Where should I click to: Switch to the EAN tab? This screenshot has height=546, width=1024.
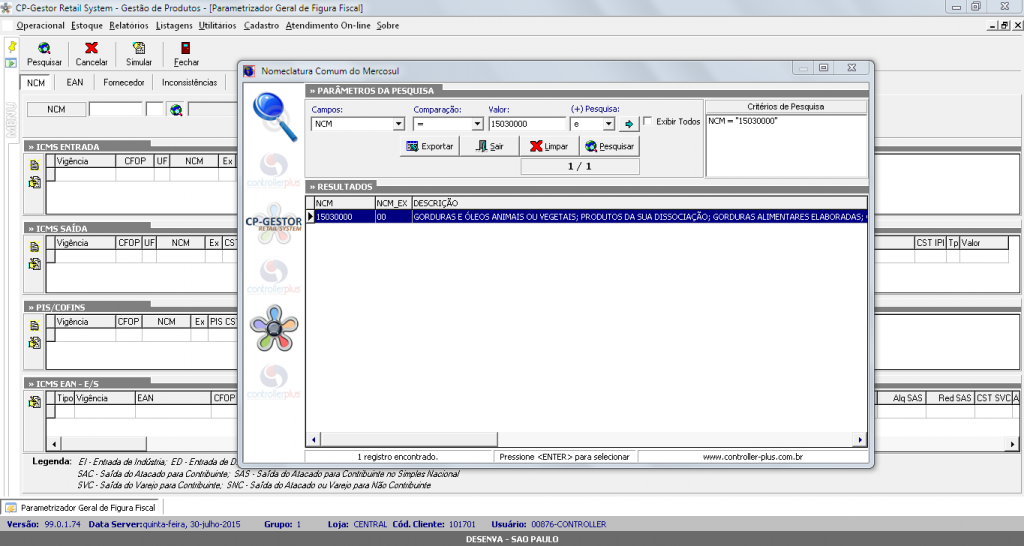tap(75, 82)
